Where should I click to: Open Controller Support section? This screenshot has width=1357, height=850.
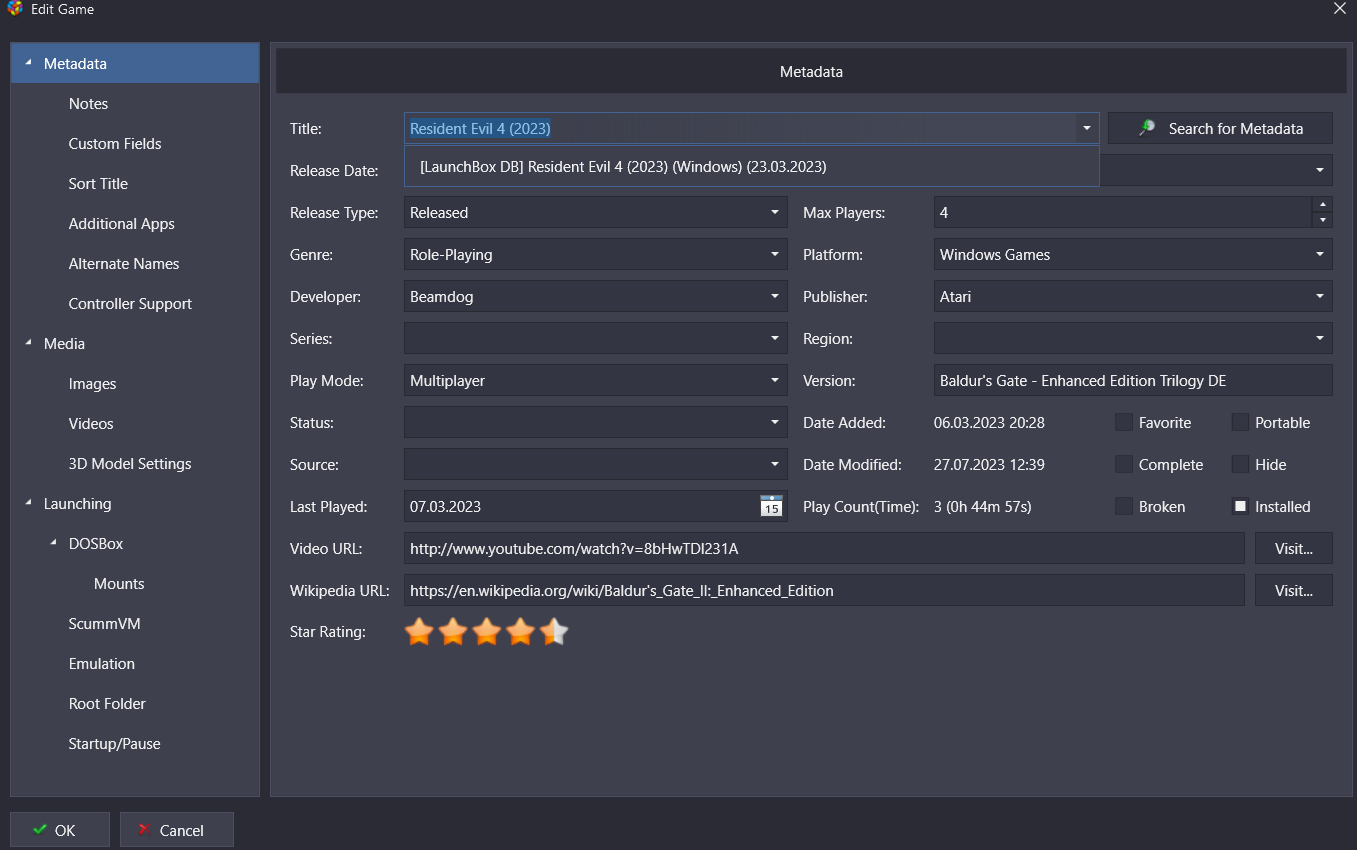click(x=130, y=303)
